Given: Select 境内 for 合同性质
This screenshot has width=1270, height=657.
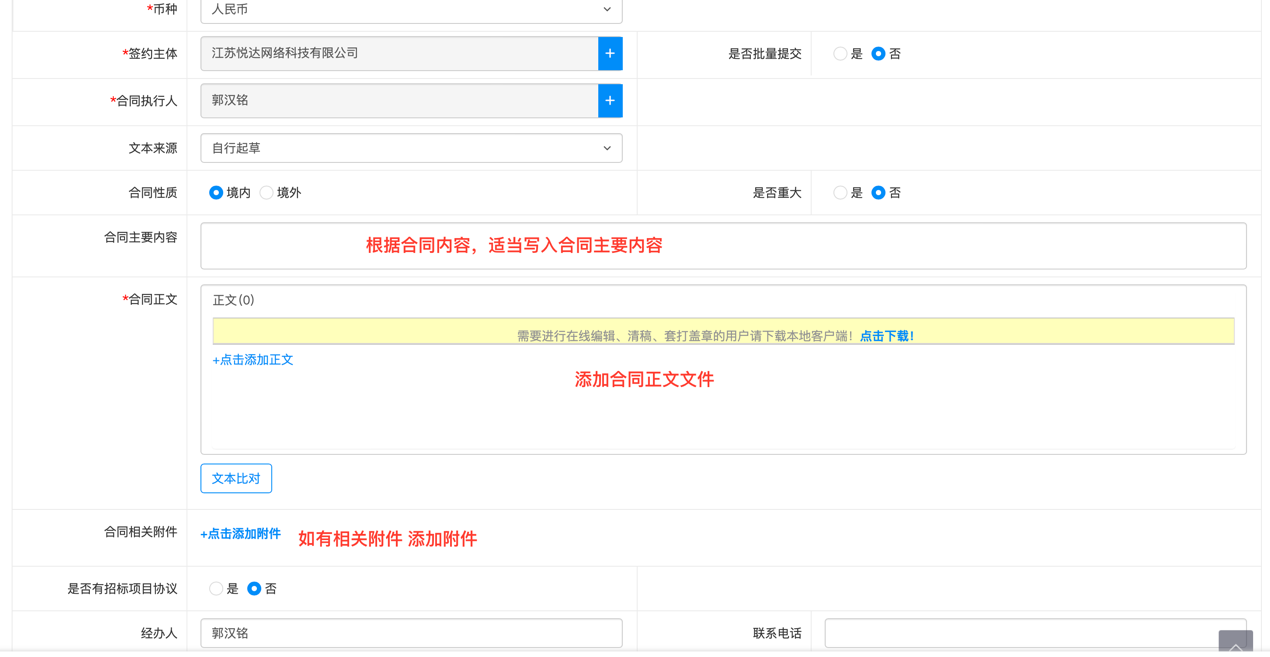Looking at the screenshot, I should [x=216, y=192].
